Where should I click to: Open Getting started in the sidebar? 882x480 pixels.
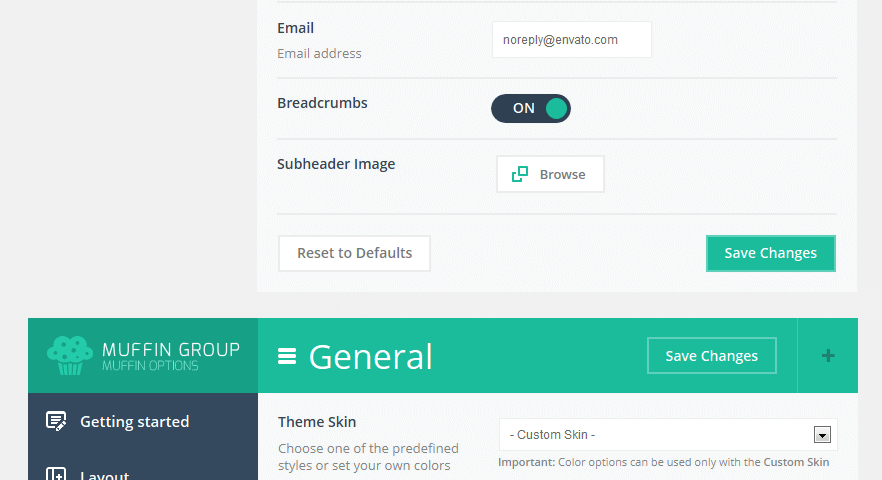(x=134, y=421)
